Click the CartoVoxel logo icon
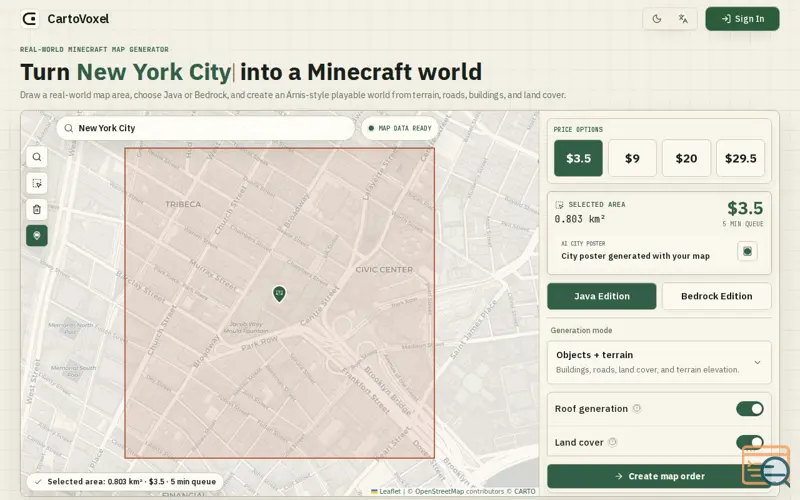800x500 pixels. click(30, 19)
